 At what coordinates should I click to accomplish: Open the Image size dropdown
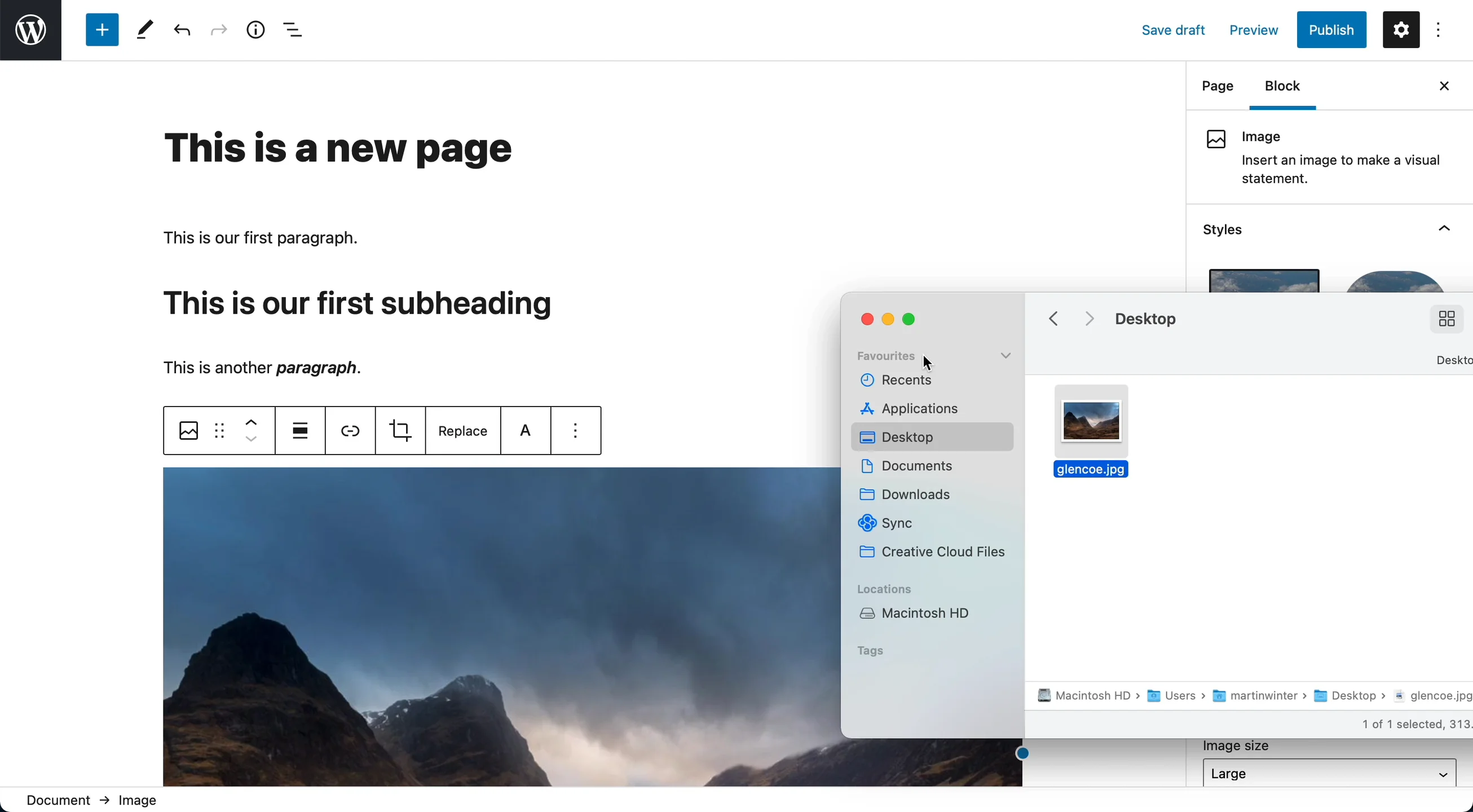click(1329, 773)
